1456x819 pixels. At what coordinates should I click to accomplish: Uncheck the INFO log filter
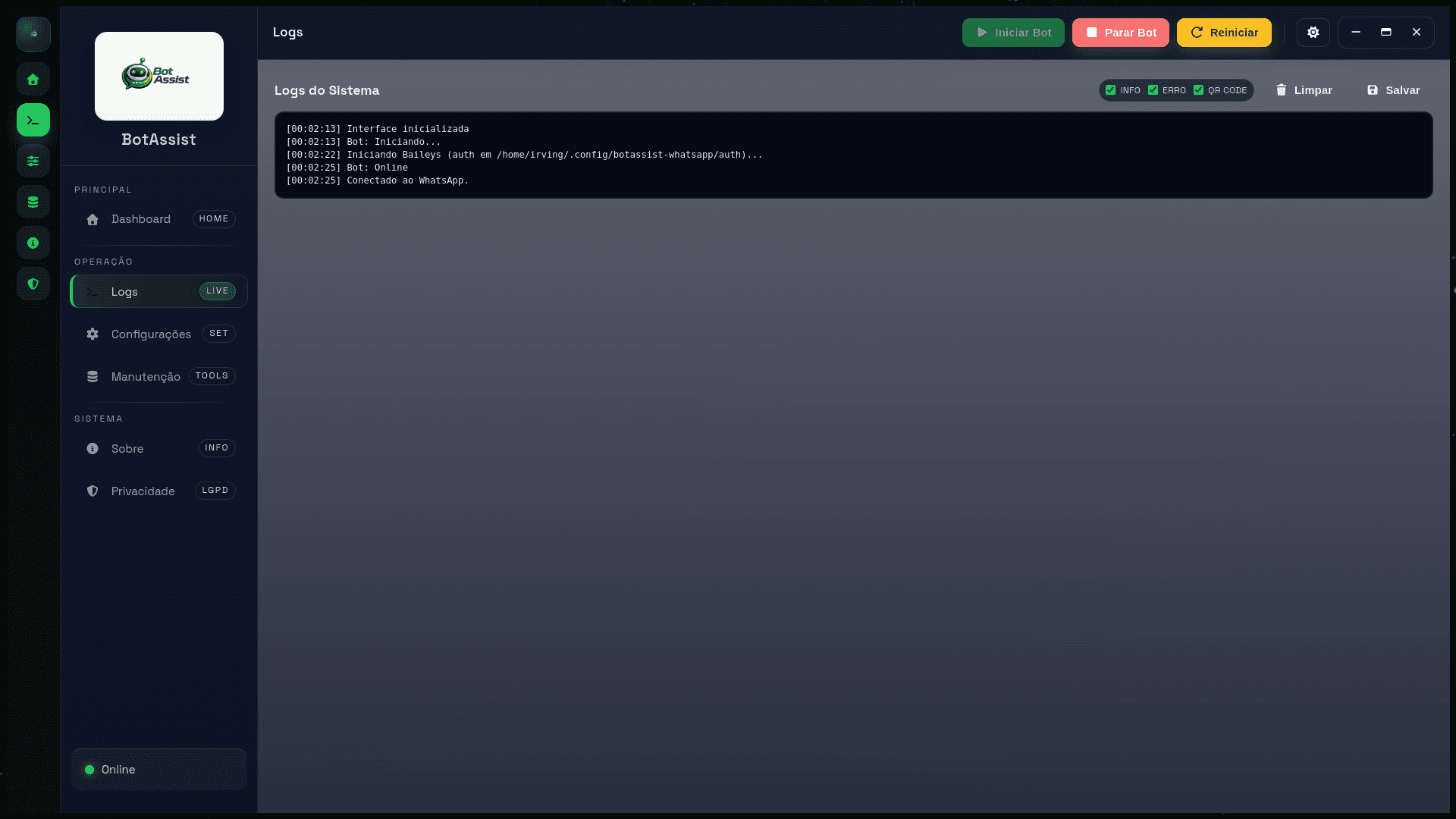(1112, 89)
